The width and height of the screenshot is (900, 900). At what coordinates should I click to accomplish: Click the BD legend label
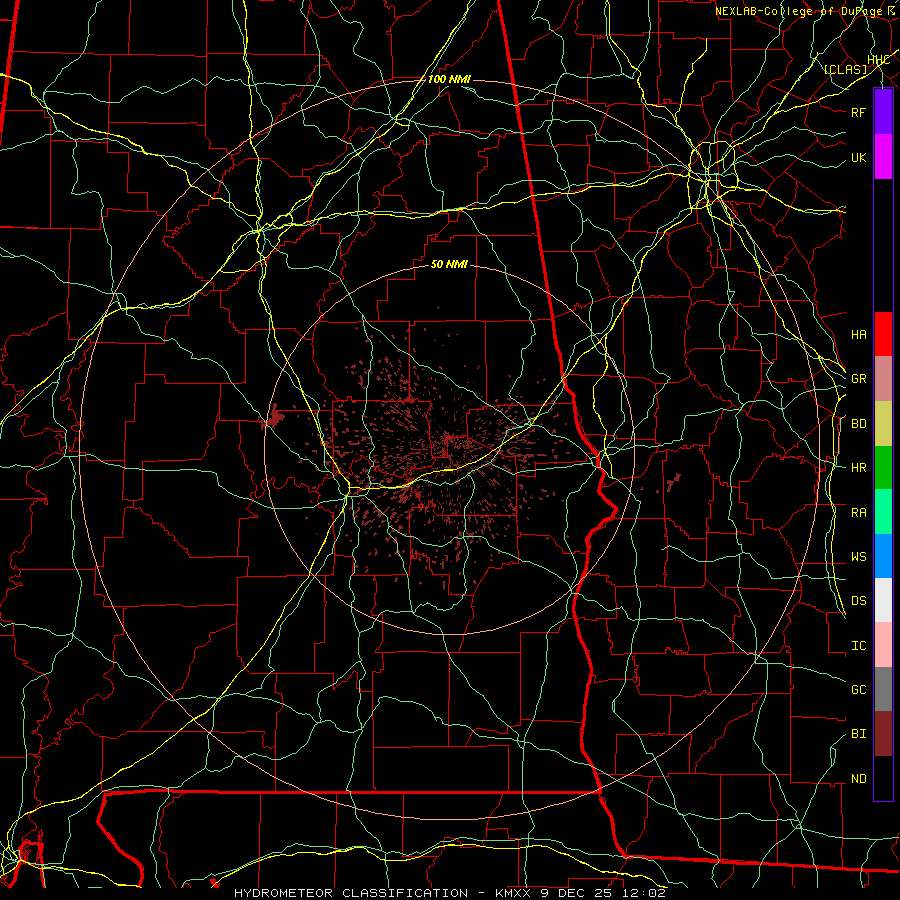point(859,424)
